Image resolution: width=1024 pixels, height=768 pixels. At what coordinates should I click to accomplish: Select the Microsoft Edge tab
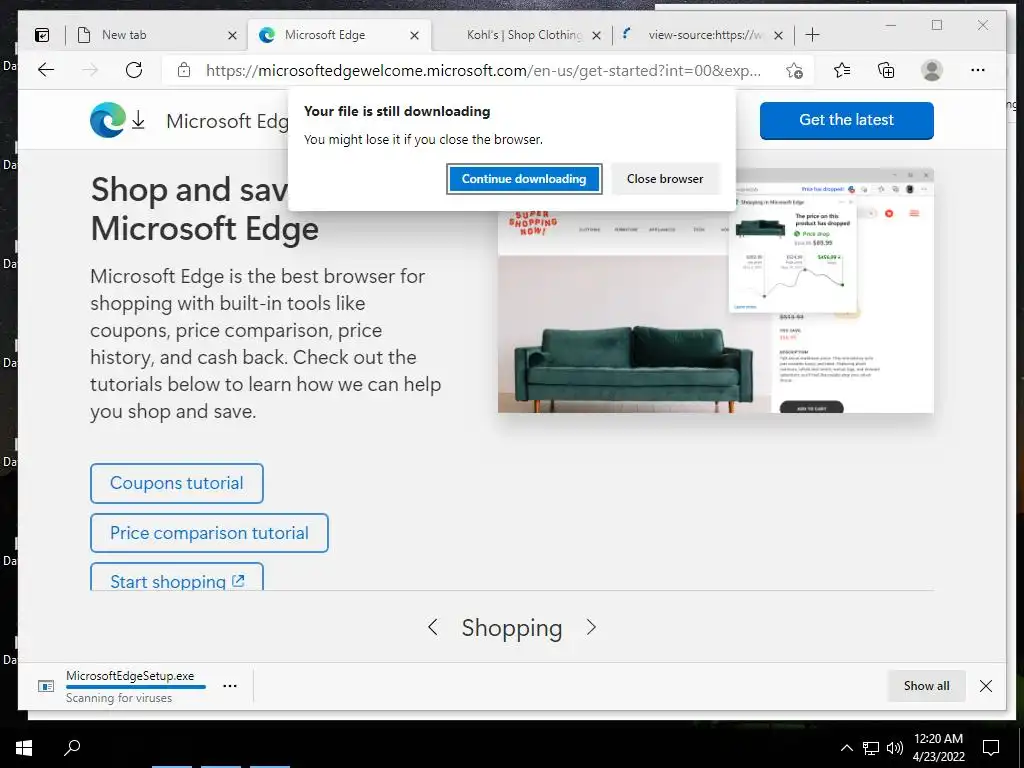pos(339,35)
